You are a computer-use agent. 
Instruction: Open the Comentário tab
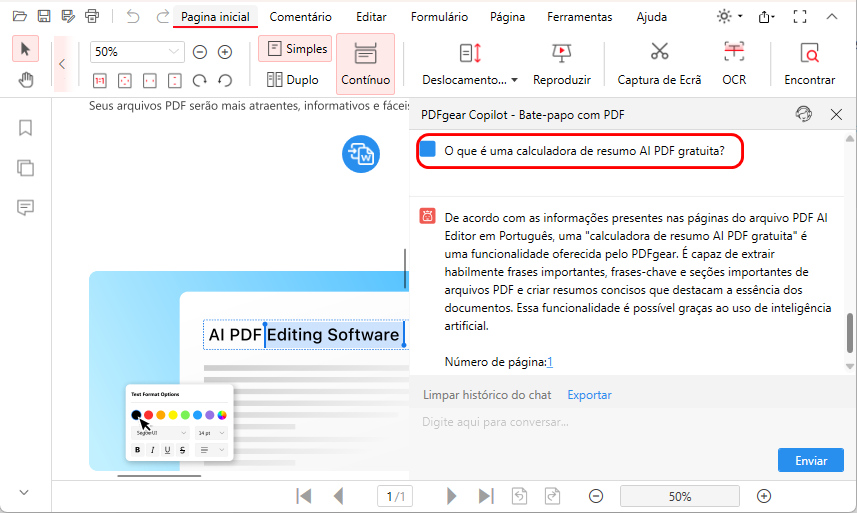(300, 17)
